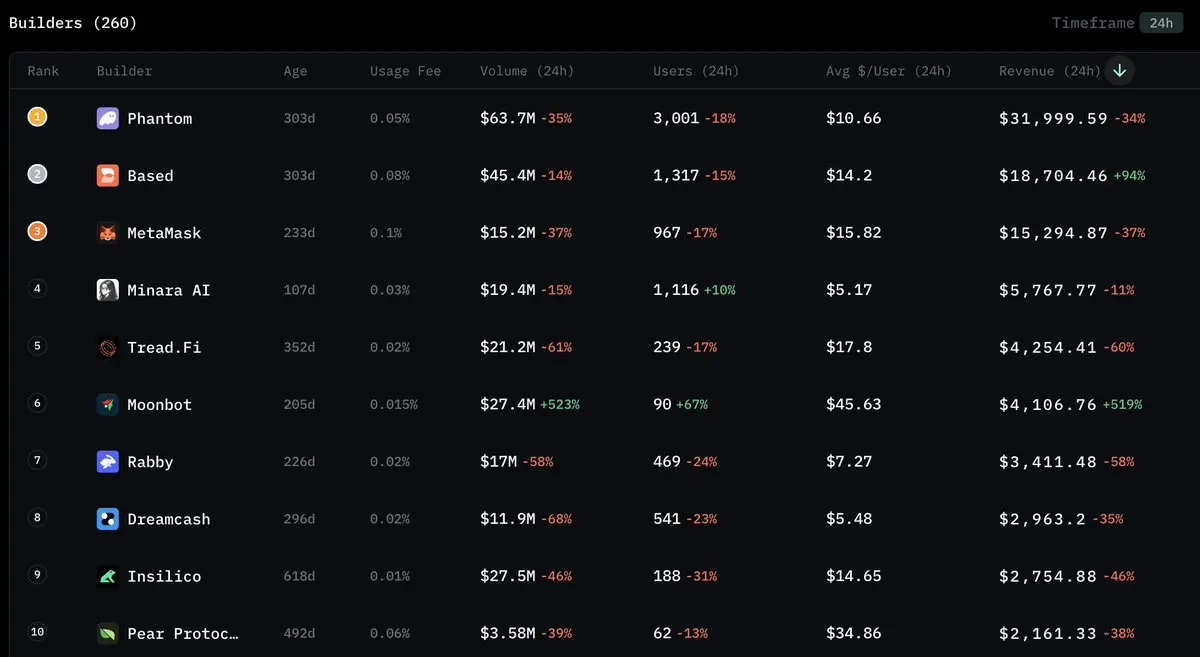Click Tread.Fi avg per user $17.8
Image resolution: width=1200 pixels, height=657 pixels.
849,347
